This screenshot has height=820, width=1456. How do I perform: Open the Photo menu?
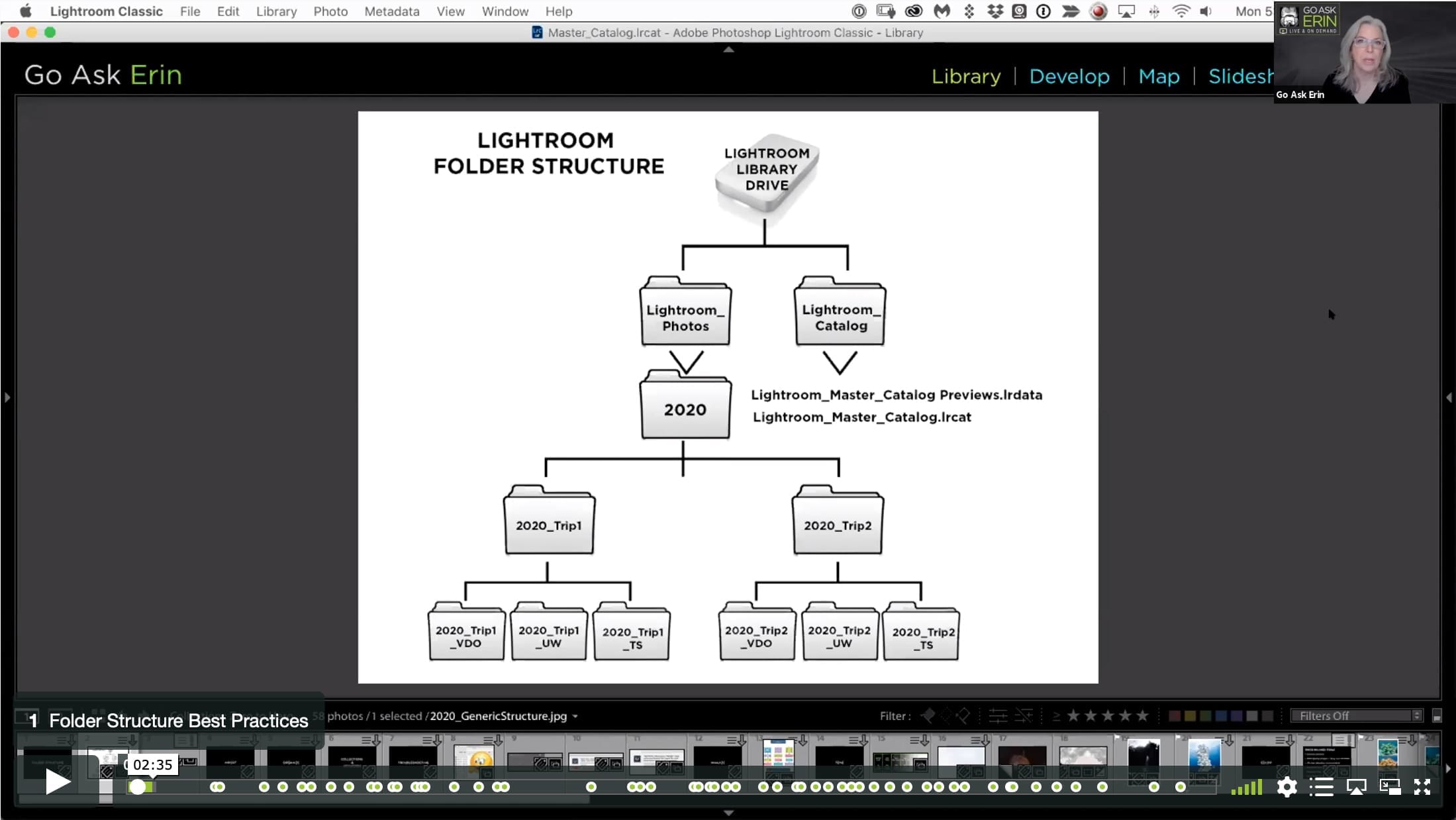coord(330,11)
